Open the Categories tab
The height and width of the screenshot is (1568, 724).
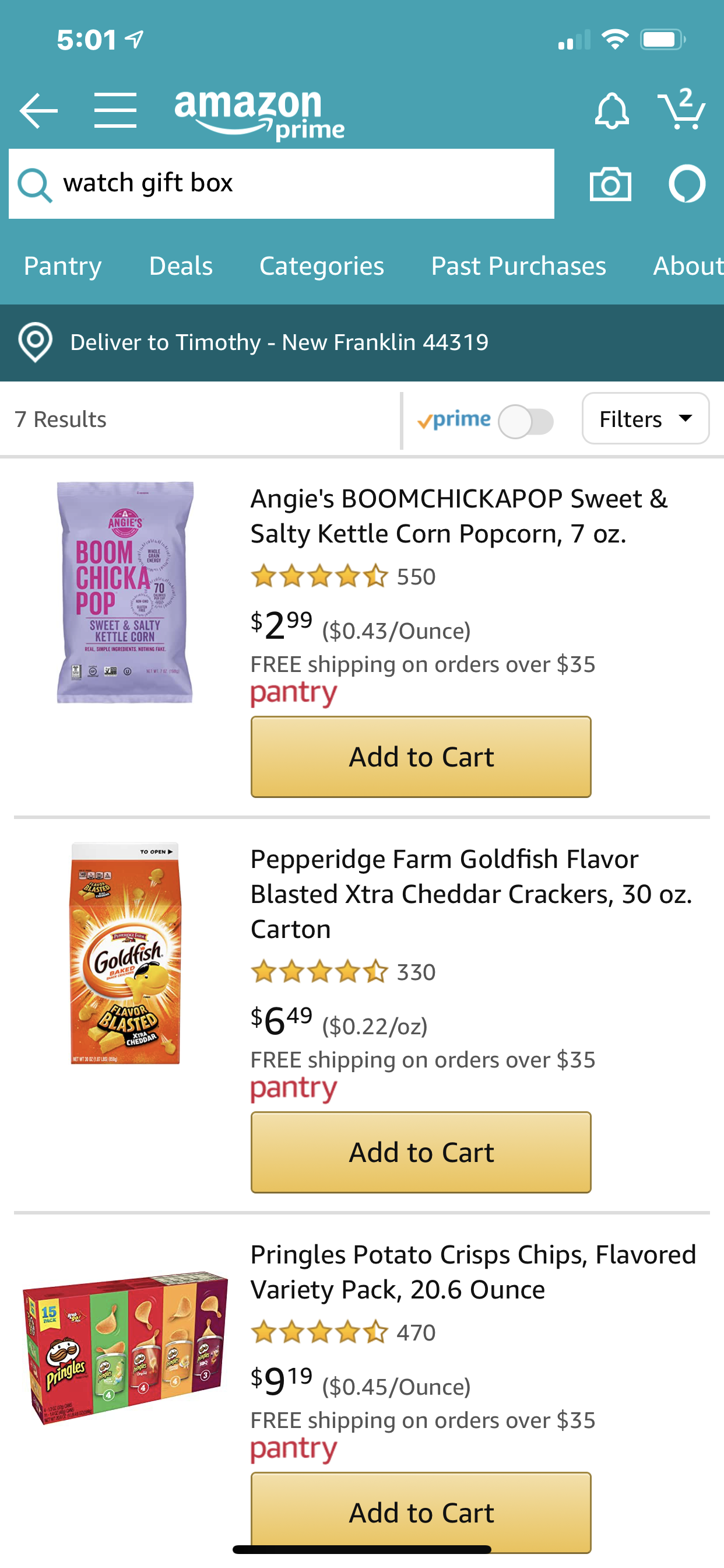coord(321,266)
